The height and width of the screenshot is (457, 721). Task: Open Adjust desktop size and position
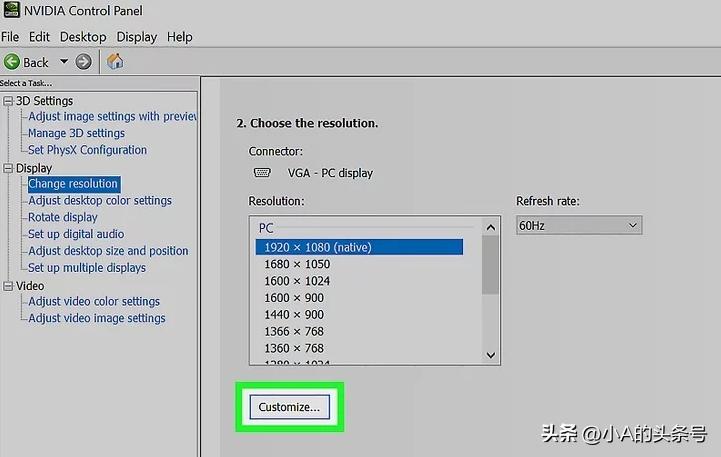tap(109, 251)
